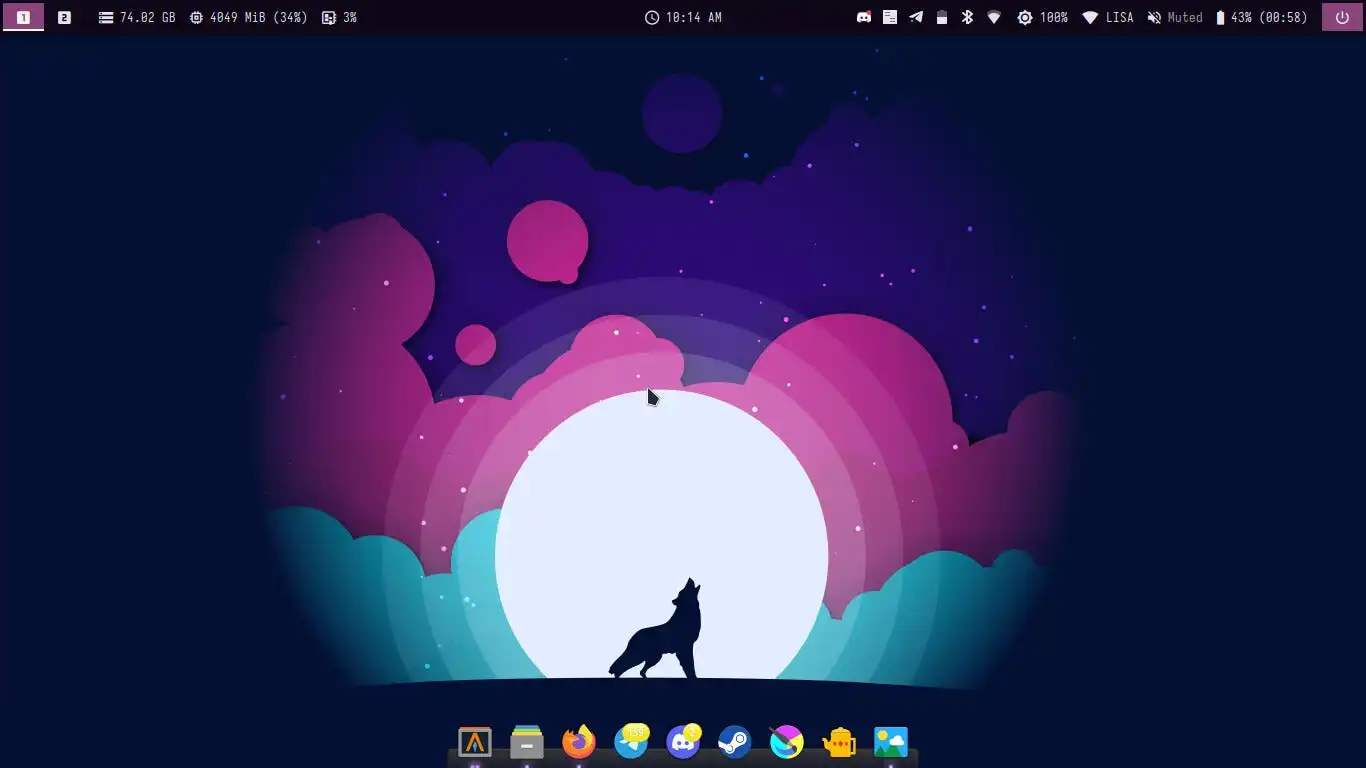Click the 43% battery status module
This screenshot has width=1366, height=768.
point(1261,17)
